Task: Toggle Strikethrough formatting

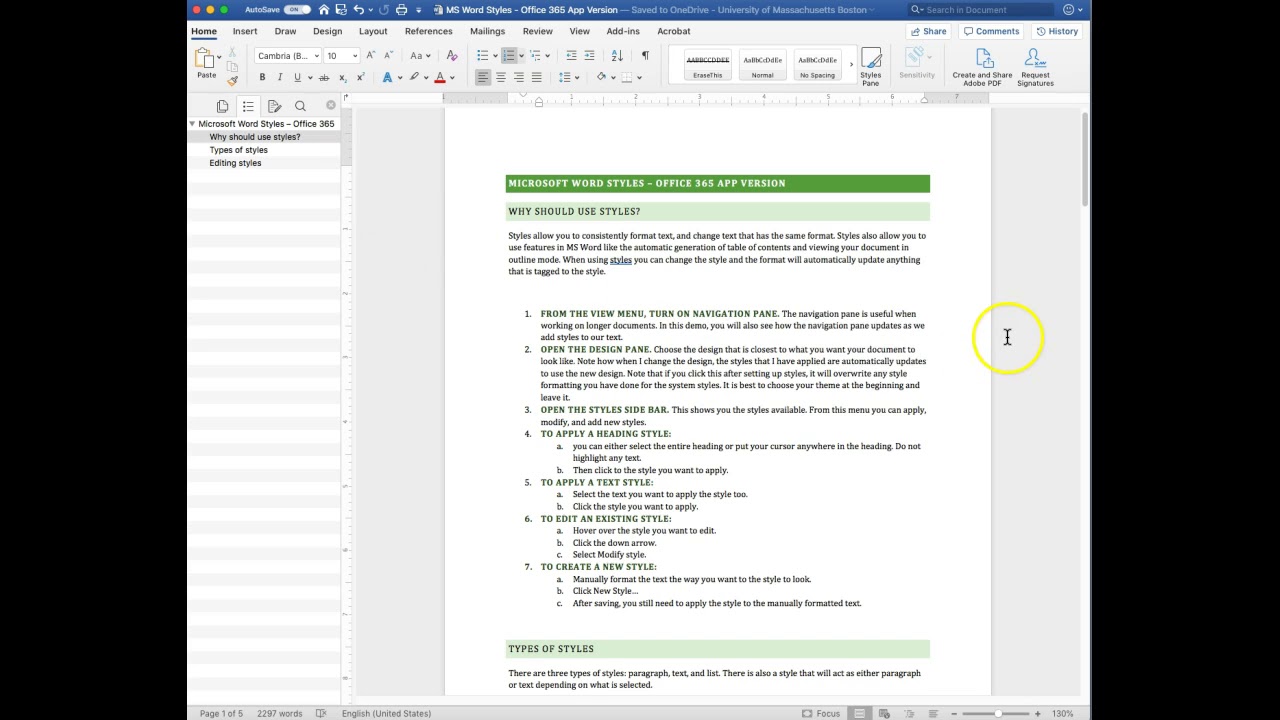Action: tap(323, 77)
